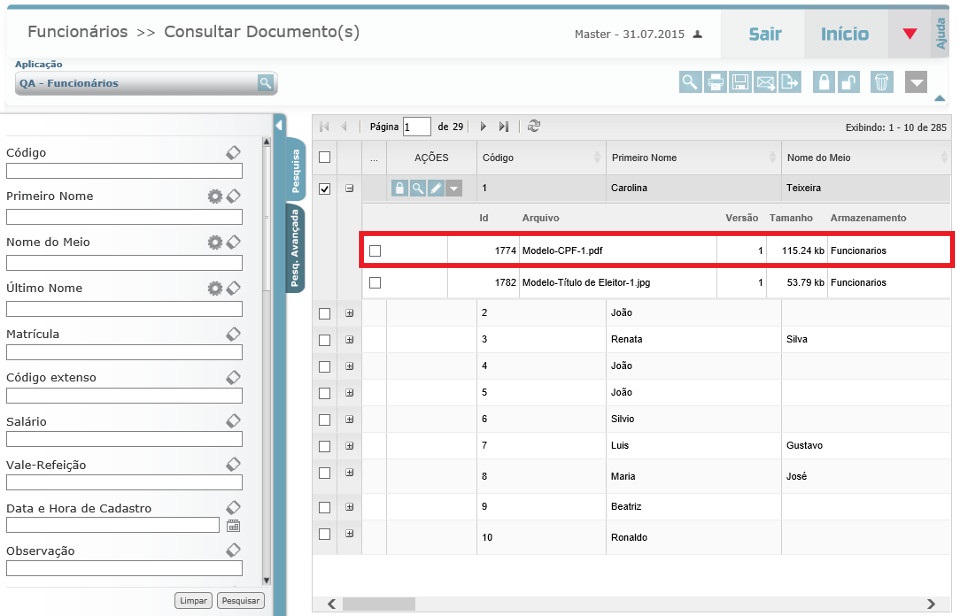Click the print icon

pyautogui.click(x=716, y=82)
